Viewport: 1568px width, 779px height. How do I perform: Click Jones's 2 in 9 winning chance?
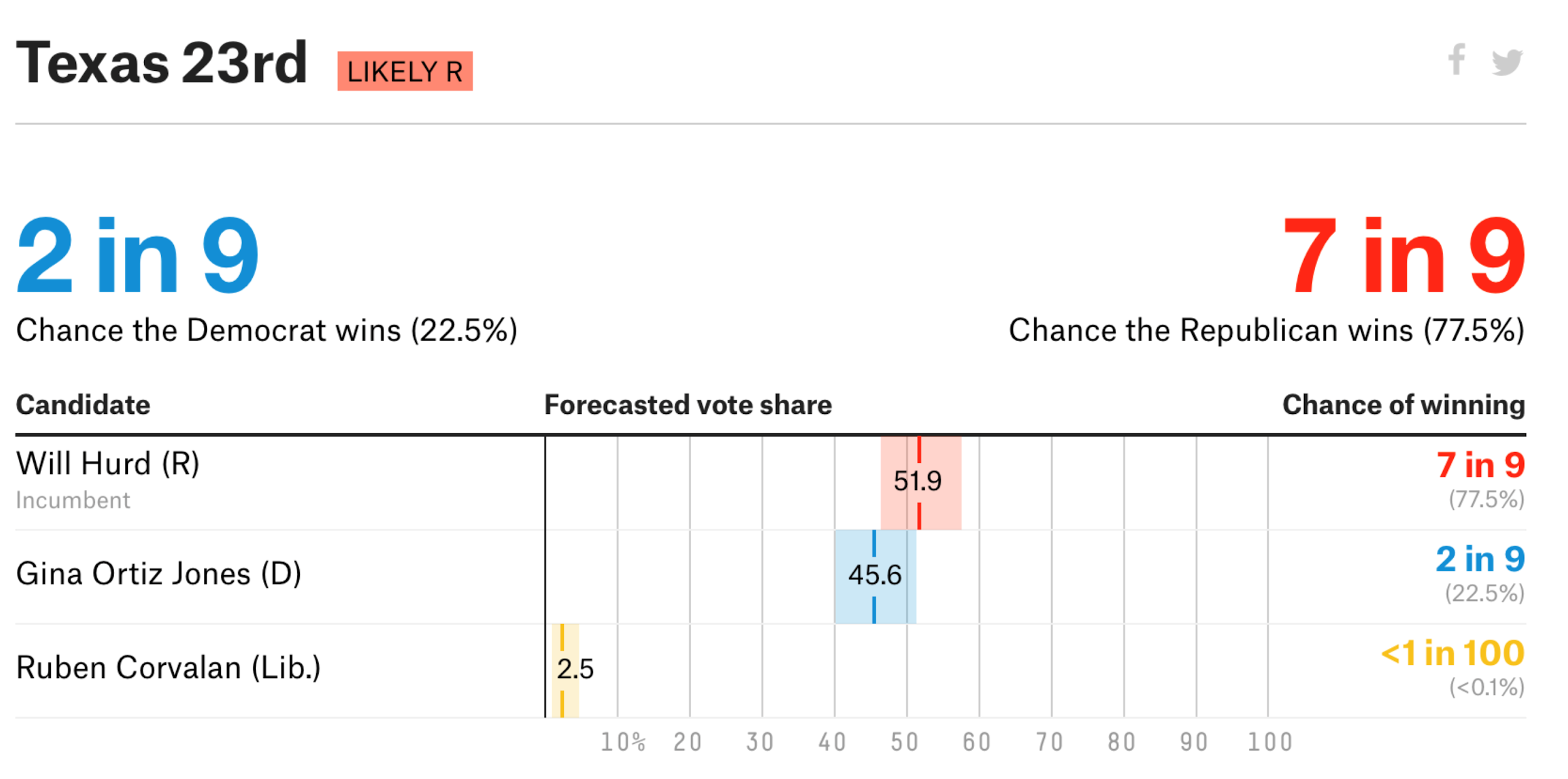pyautogui.click(x=1481, y=559)
